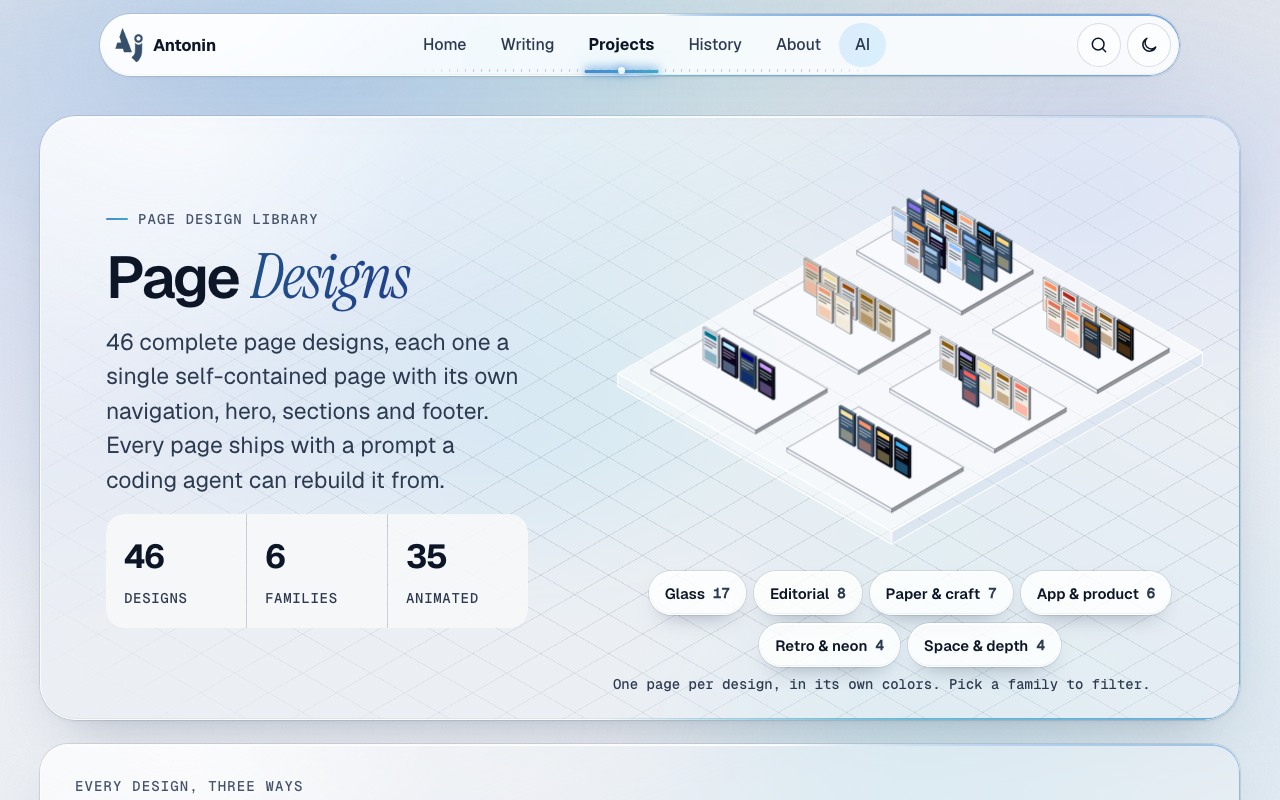Viewport: 1280px width, 800px height.
Task: Click the 46 Designs stat
Action: [x=176, y=571]
